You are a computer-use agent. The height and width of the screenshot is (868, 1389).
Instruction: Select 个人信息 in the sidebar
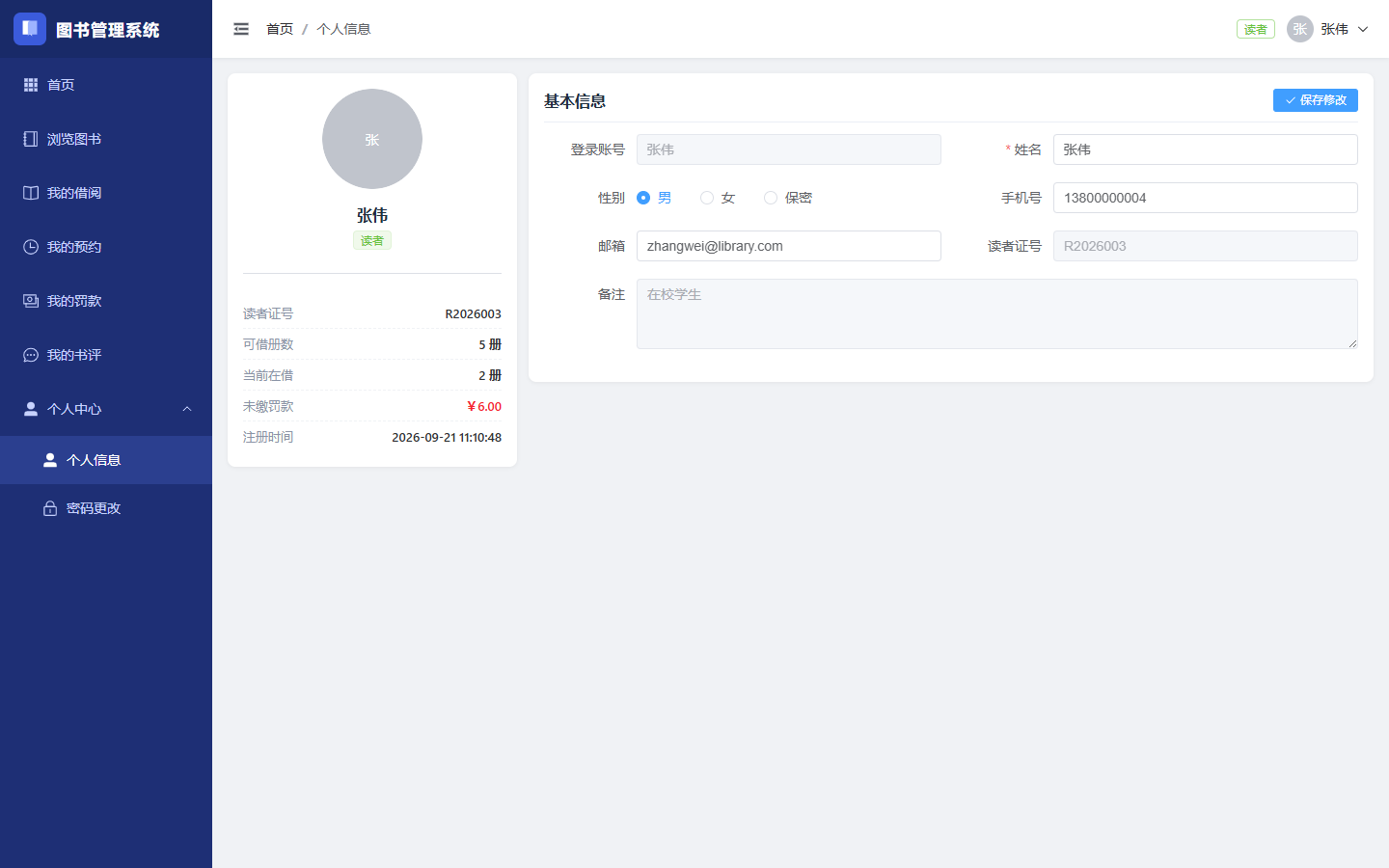(106, 460)
